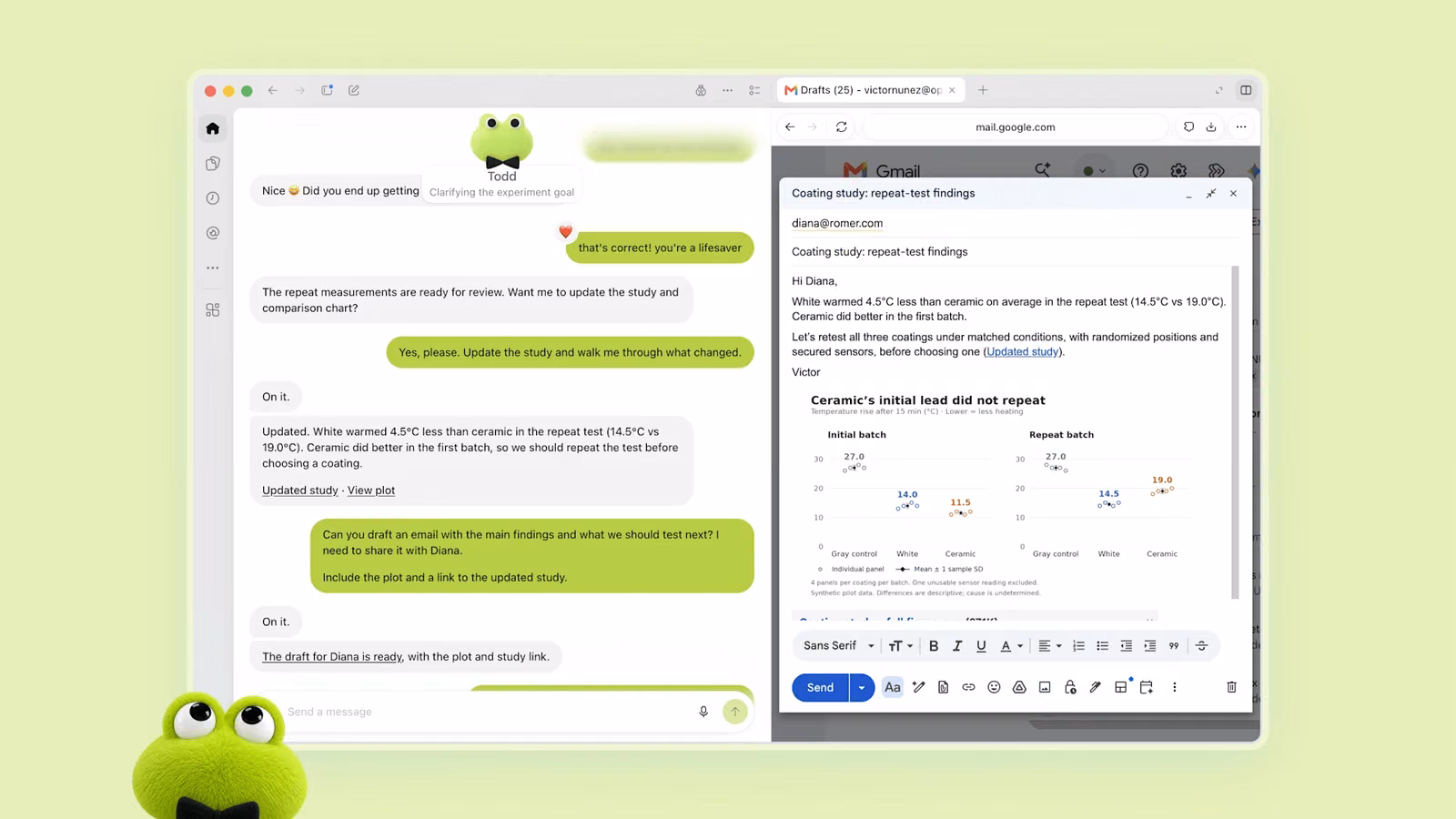Open Gmail Settings gear icon
The width and height of the screenshot is (1456, 819).
1178,170
